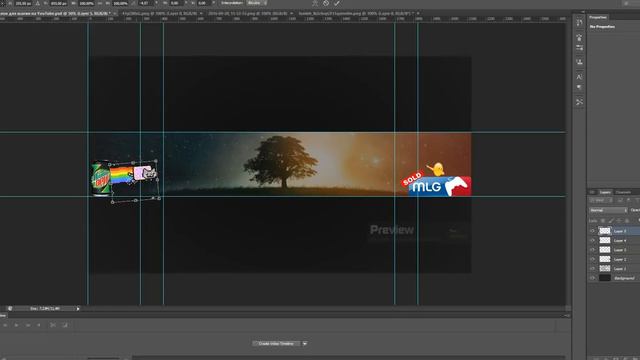
Task: Open the Tool Presets crossed-tools icon in the dock
Action: pos(579,102)
